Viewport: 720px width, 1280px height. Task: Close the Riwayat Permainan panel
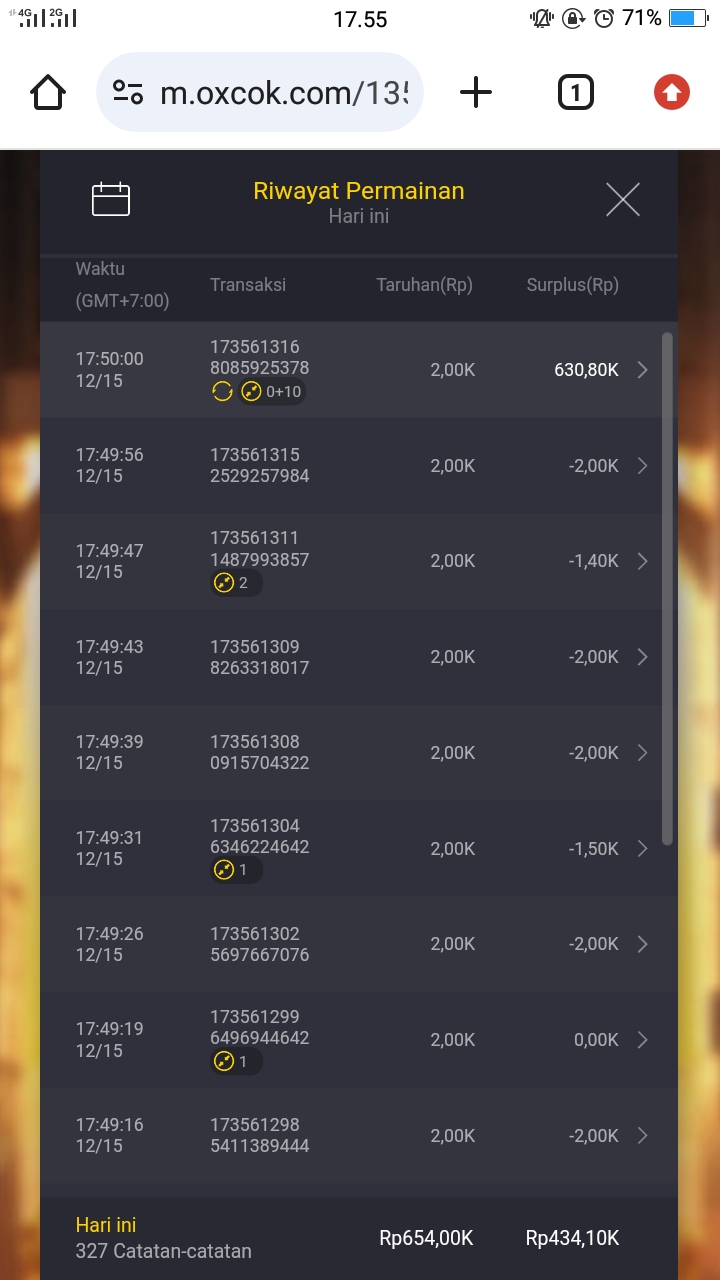point(622,200)
